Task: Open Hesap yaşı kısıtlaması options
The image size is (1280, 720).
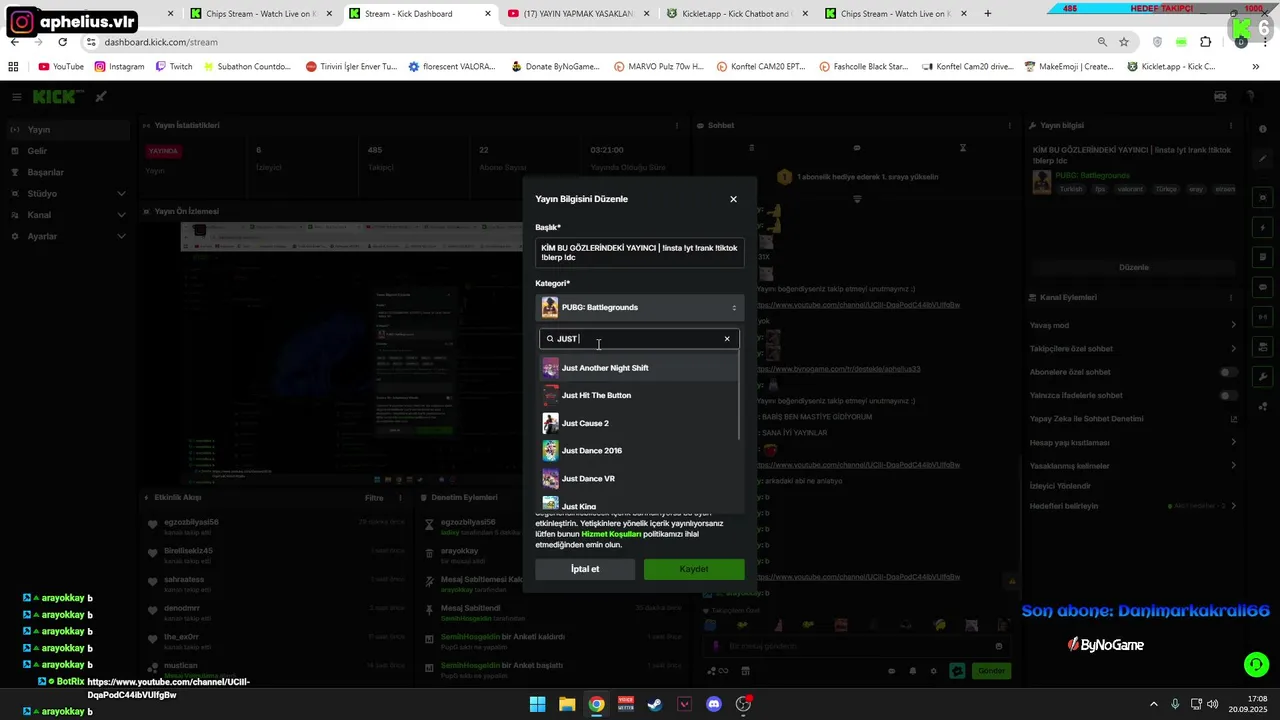Action: click(x=1134, y=442)
